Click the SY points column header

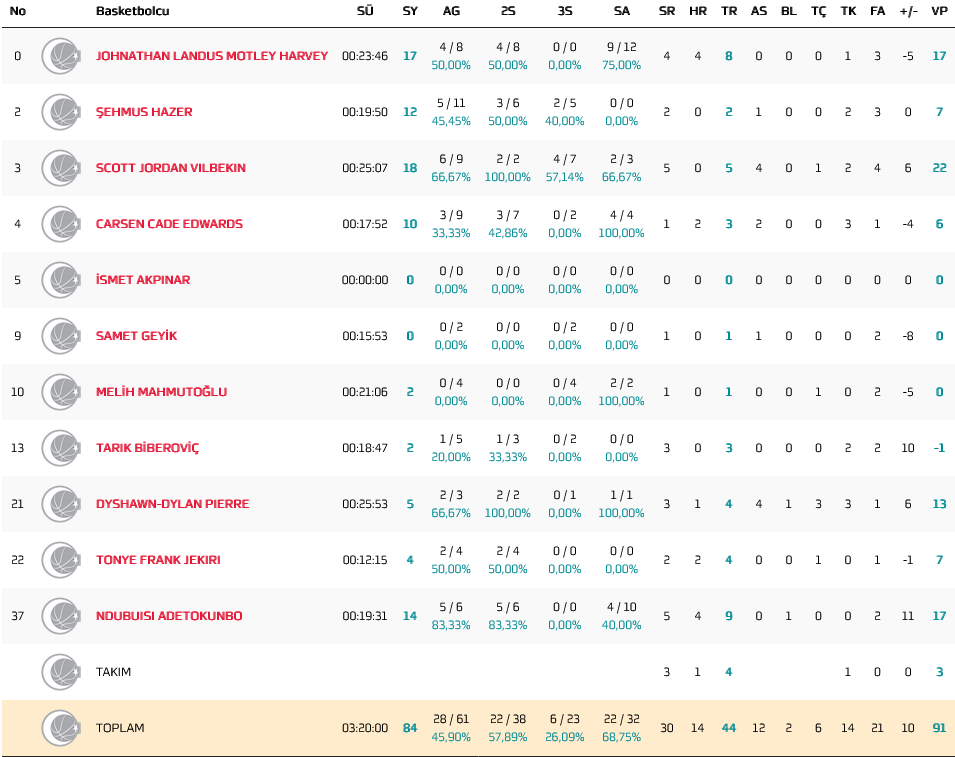click(x=410, y=11)
